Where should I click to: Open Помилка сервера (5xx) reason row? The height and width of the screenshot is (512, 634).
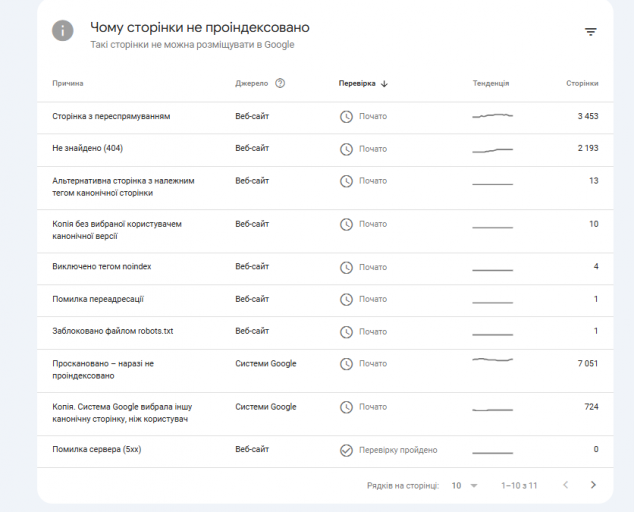pyautogui.click(x=325, y=451)
